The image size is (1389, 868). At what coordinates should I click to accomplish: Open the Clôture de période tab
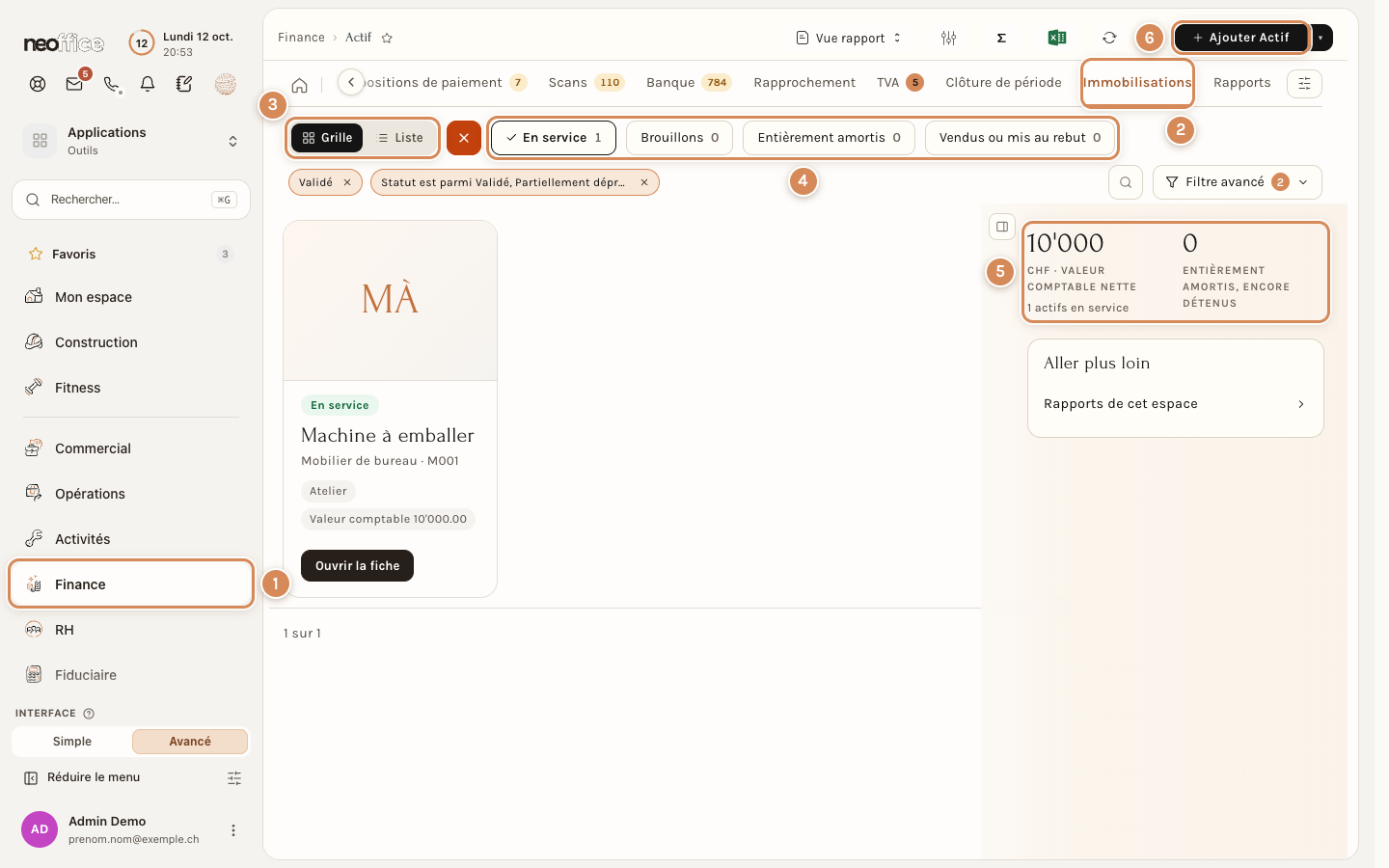point(1003,83)
